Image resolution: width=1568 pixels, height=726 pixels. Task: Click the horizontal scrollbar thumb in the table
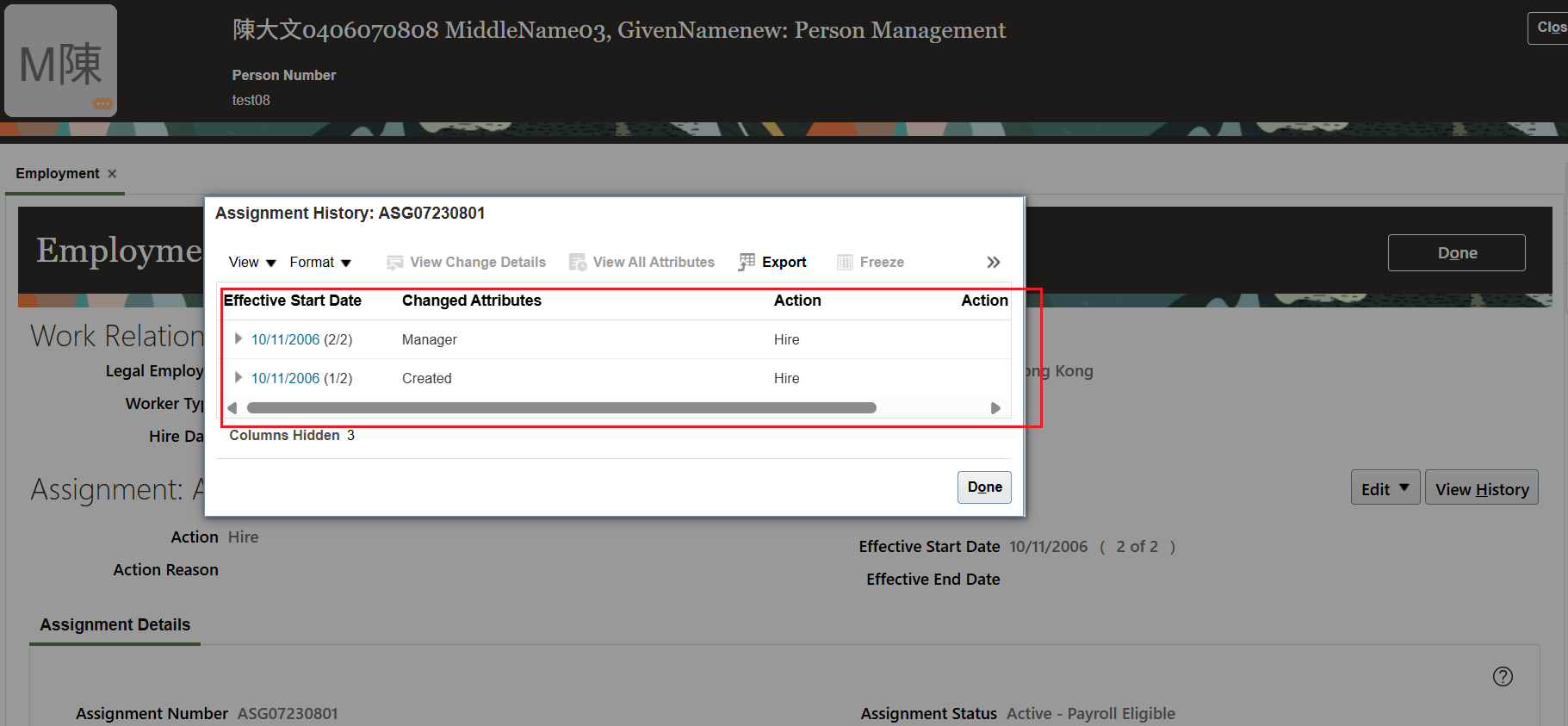561,408
